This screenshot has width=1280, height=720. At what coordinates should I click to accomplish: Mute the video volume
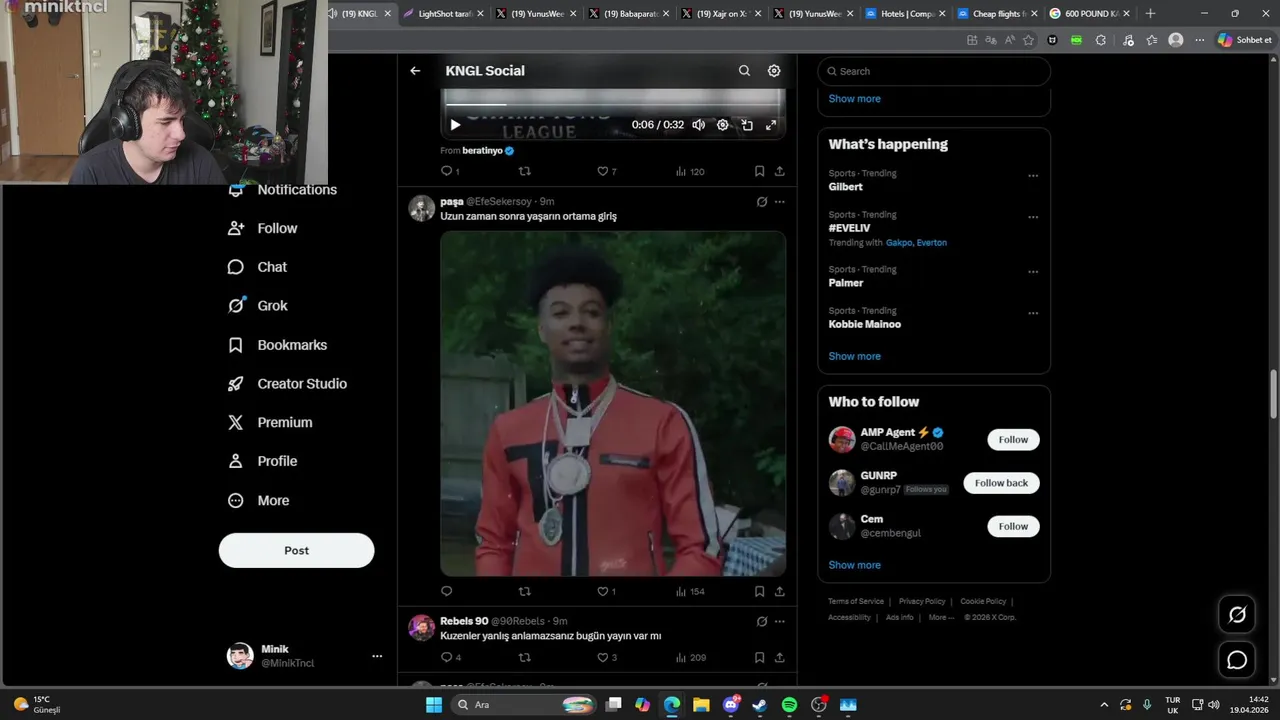(x=698, y=125)
